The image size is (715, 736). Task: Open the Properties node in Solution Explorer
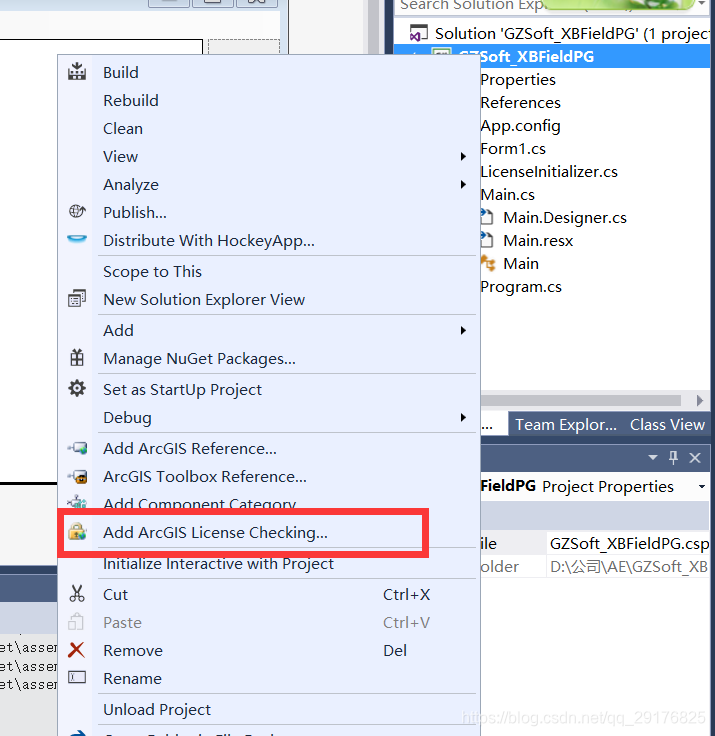[518, 80]
